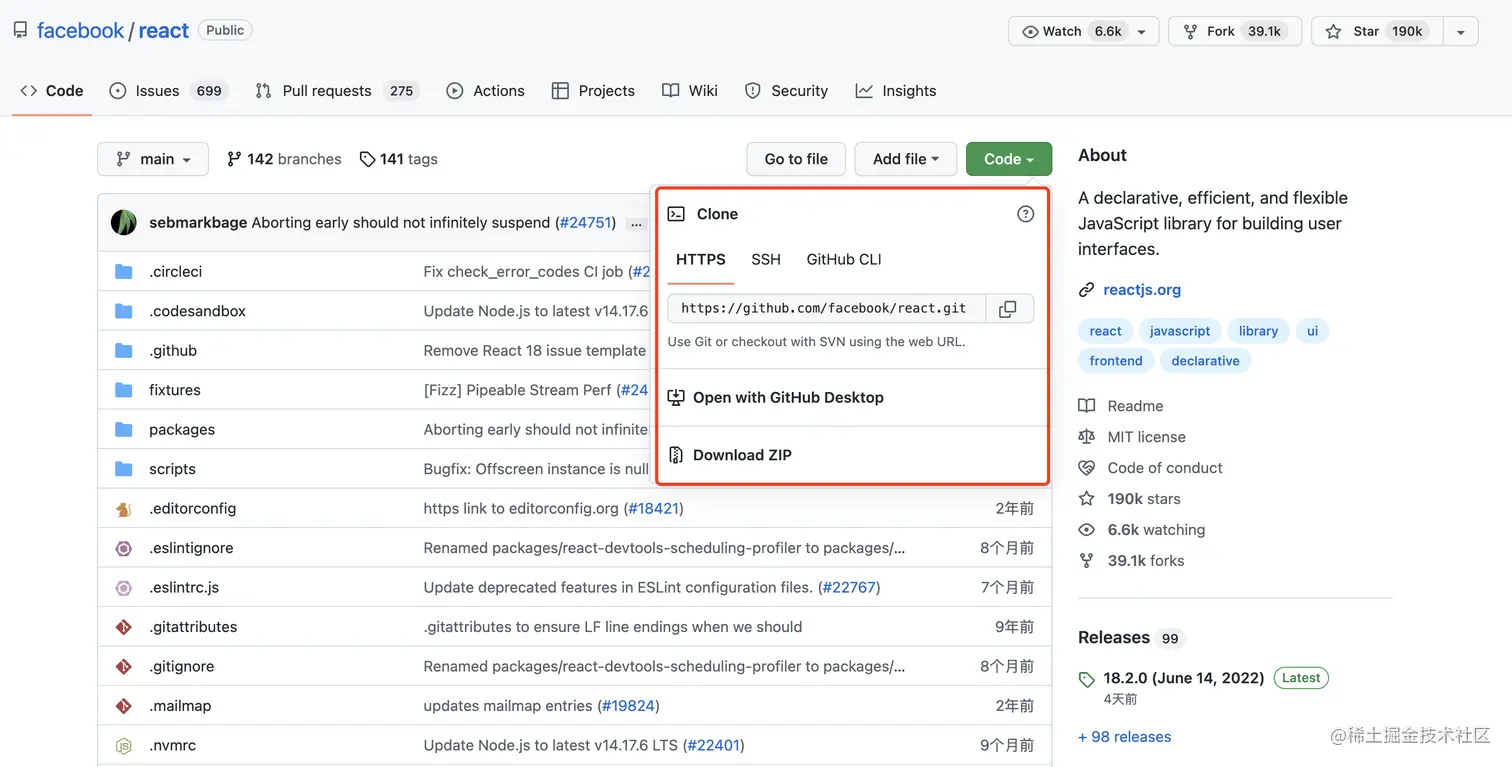Open the 141 tags link
The image size is (1512, 767).
pyautogui.click(x=398, y=159)
